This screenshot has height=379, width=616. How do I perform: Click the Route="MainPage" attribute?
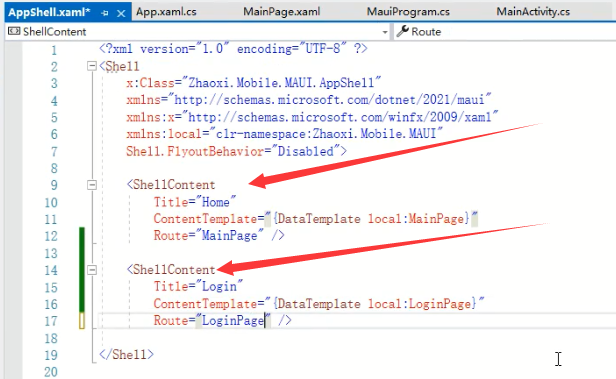208,236
